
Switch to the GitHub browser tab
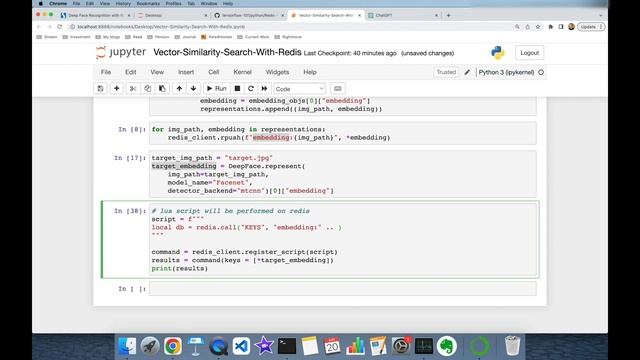pyautogui.click(x=249, y=15)
